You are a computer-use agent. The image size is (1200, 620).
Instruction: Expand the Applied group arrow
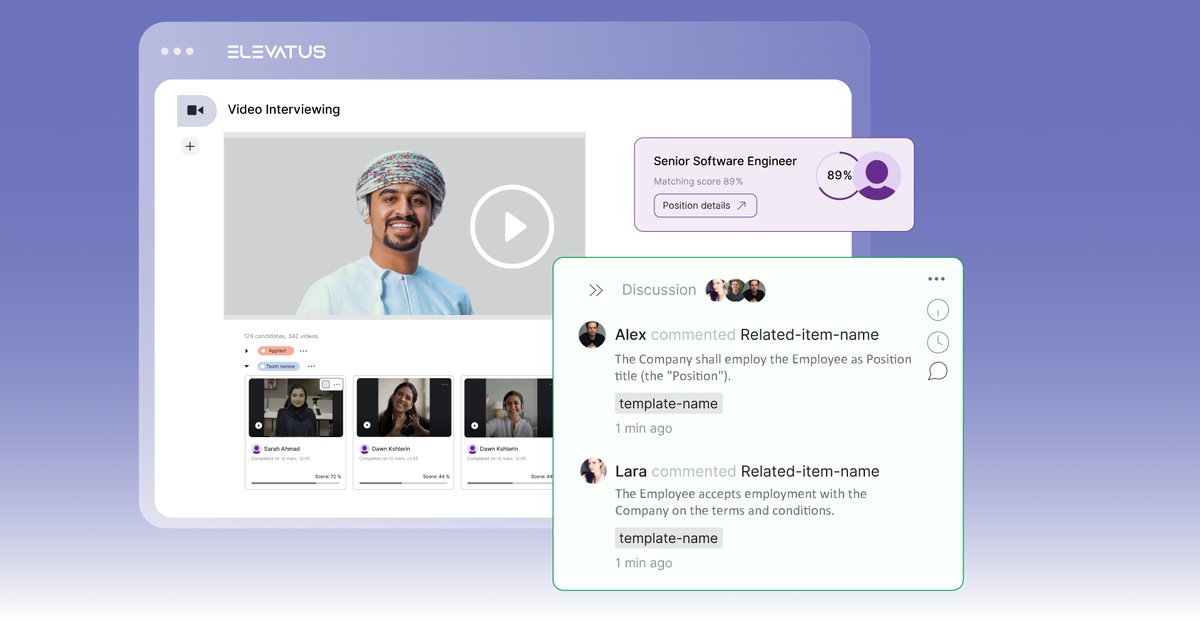pos(245,350)
